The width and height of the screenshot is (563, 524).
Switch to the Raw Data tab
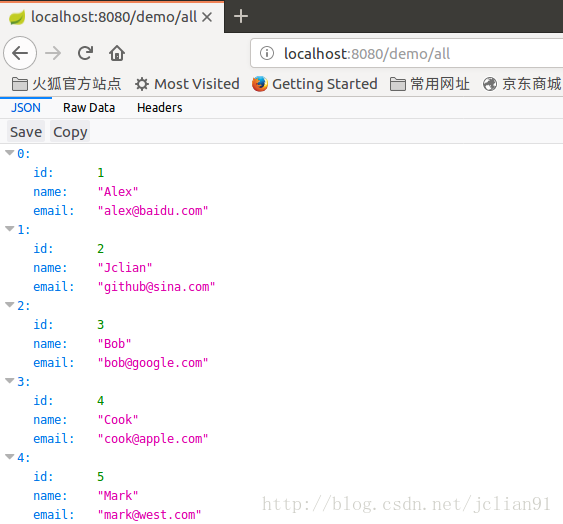89,108
